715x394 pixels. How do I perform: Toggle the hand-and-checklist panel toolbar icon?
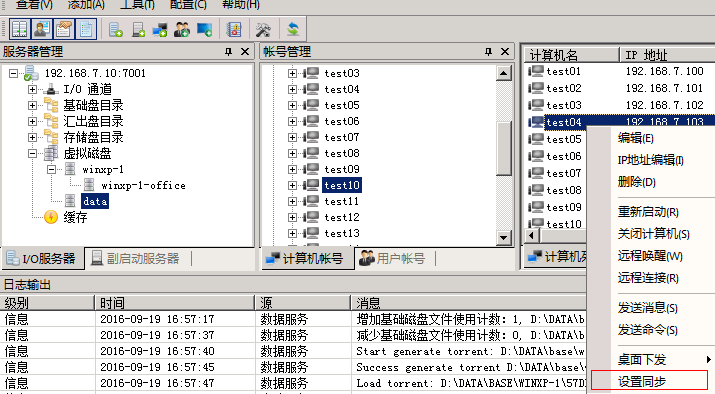64,29
